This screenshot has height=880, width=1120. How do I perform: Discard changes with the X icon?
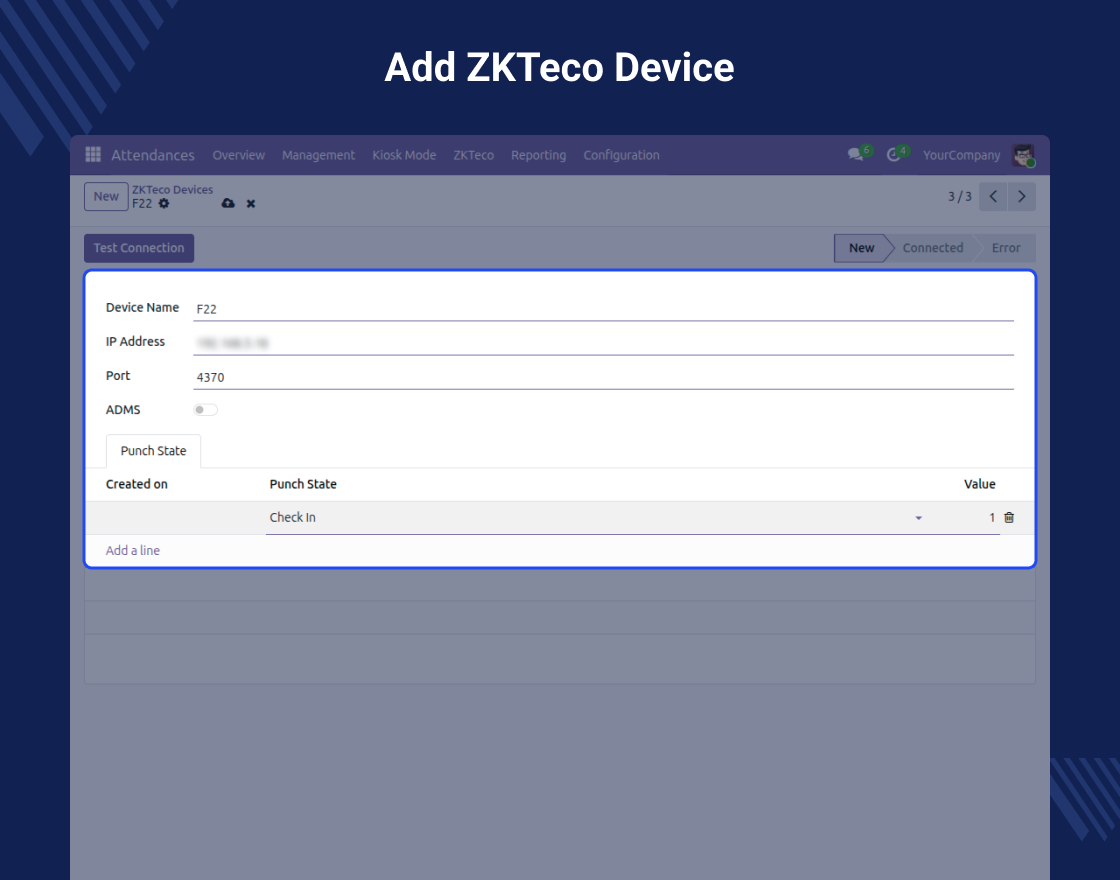(251, 204)
